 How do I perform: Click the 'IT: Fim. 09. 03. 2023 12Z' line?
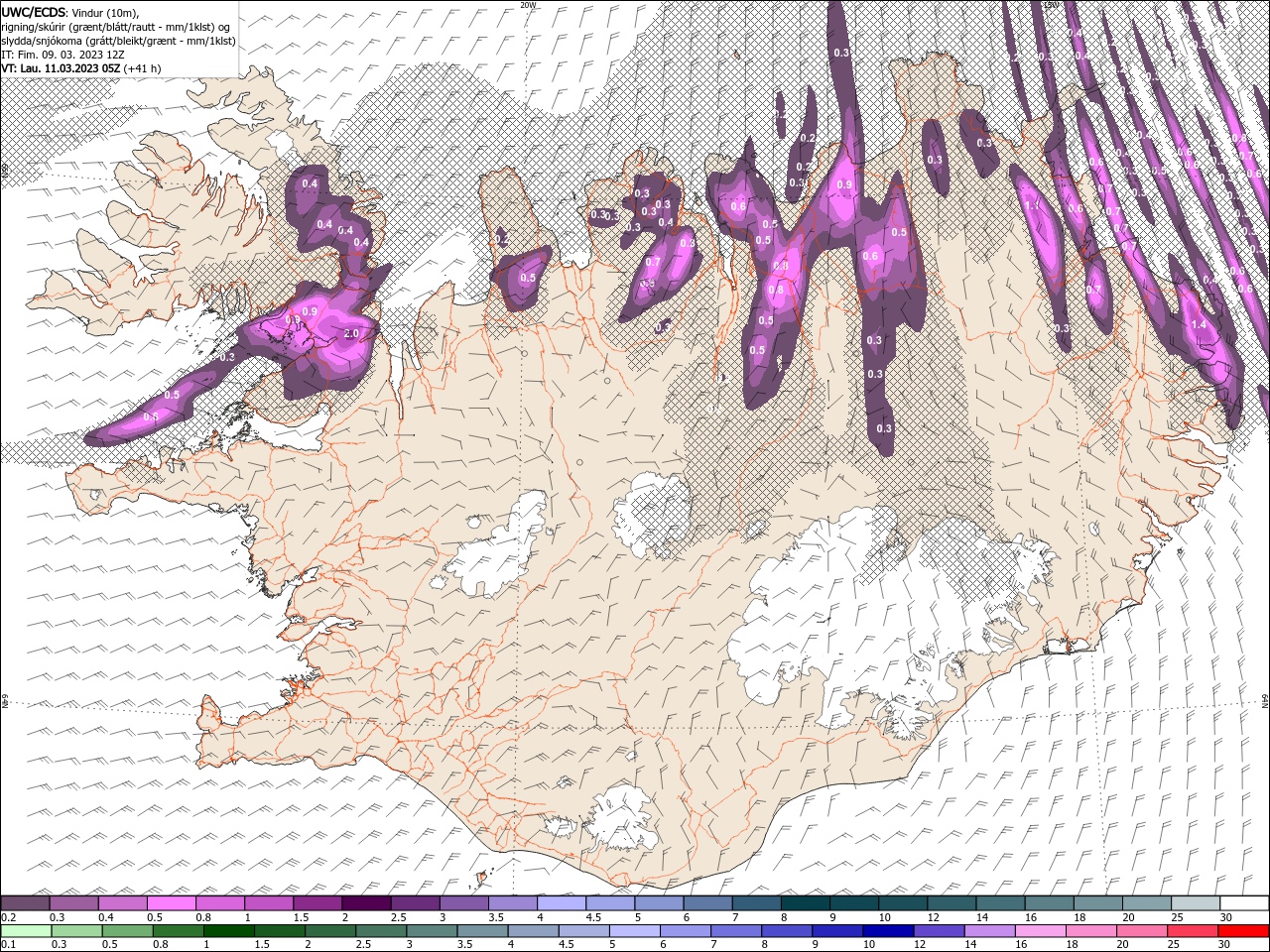(63, 55)
